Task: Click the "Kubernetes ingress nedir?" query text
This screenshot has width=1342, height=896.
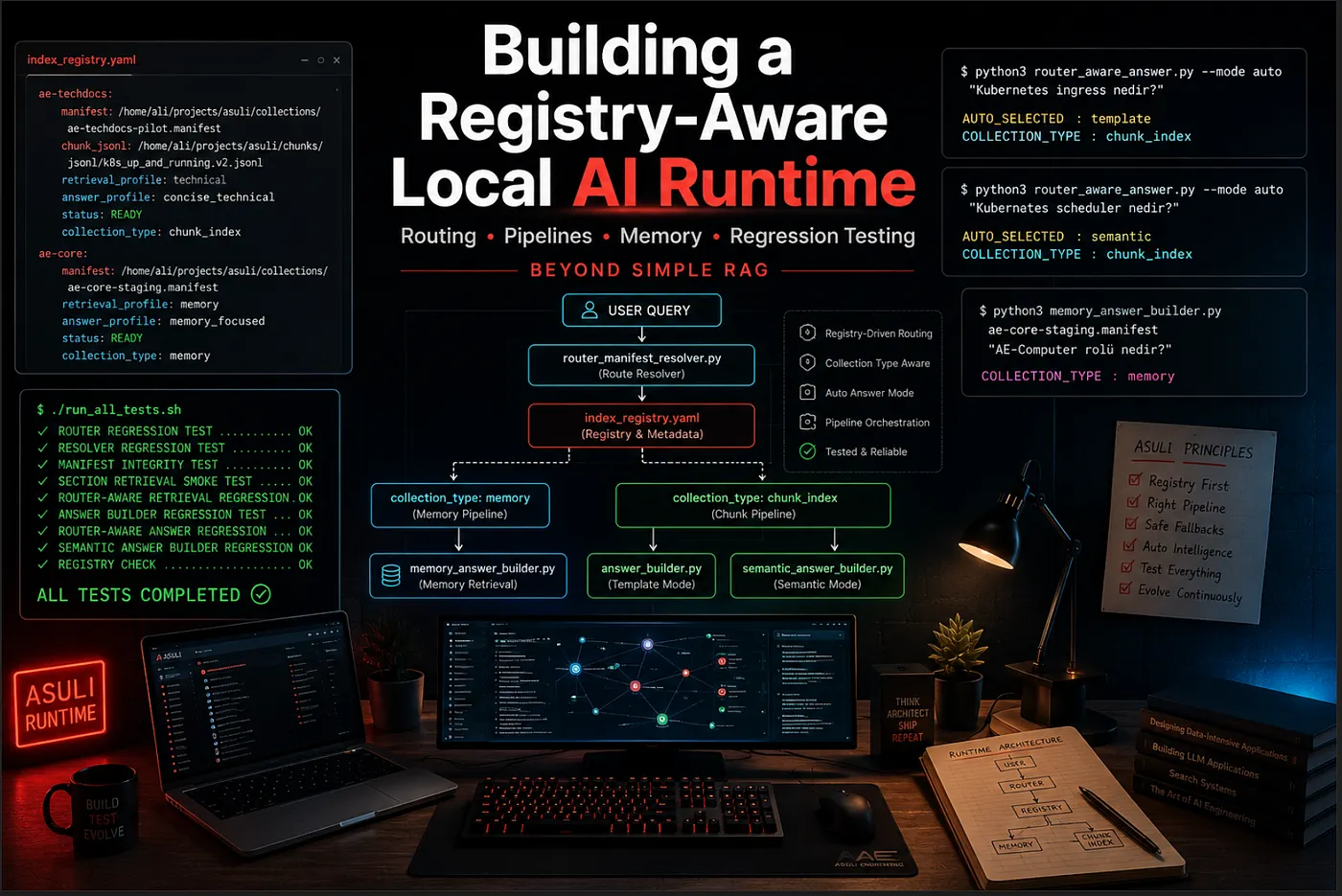Action: (1066, 90)
